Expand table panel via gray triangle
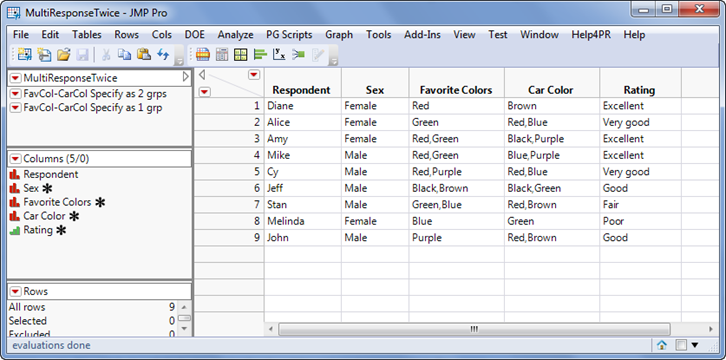The width and height of the screenshot is (726, 360). (x=186, y=77)
